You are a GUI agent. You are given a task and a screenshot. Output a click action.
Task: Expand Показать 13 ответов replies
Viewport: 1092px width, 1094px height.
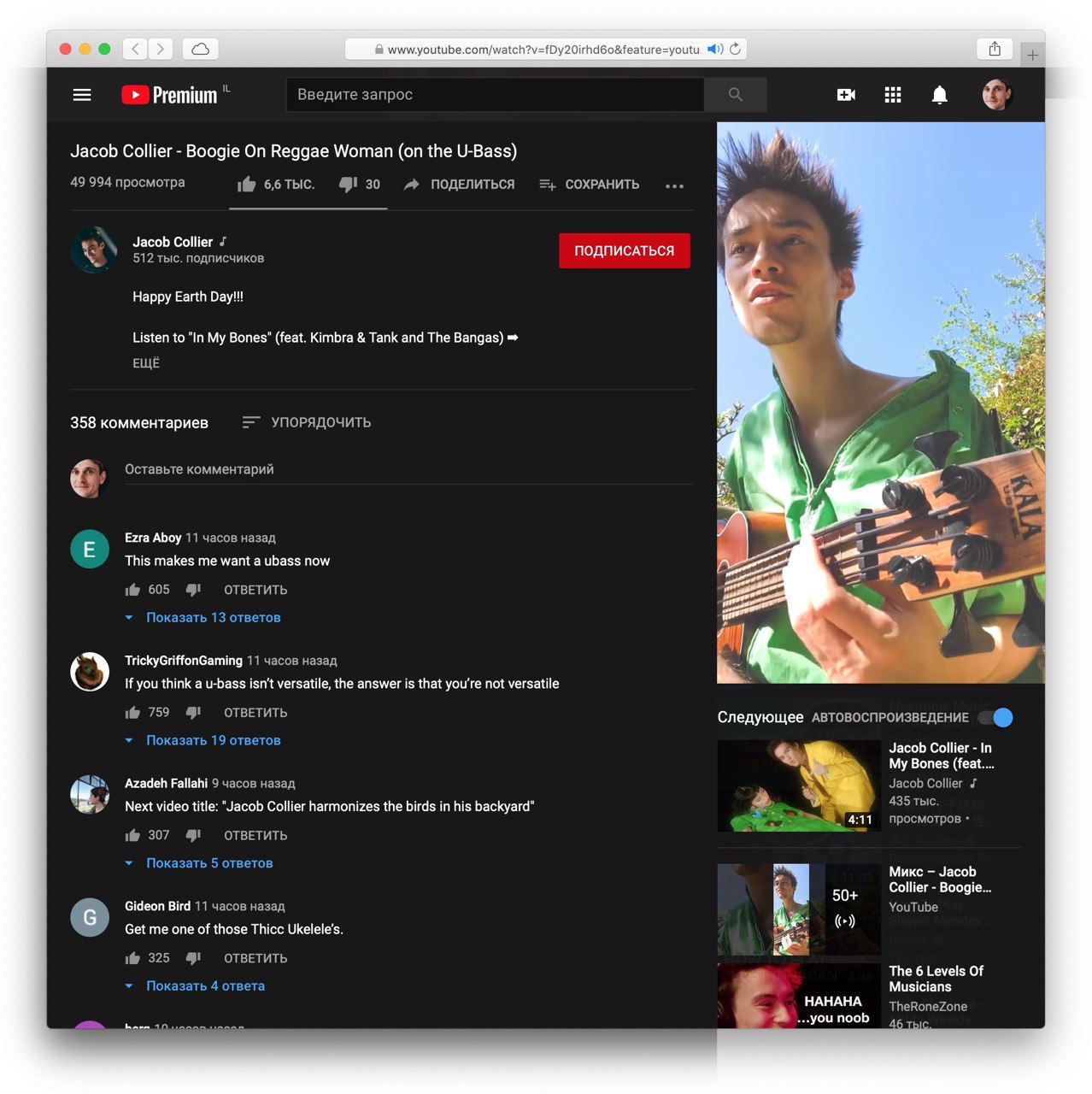203,618
